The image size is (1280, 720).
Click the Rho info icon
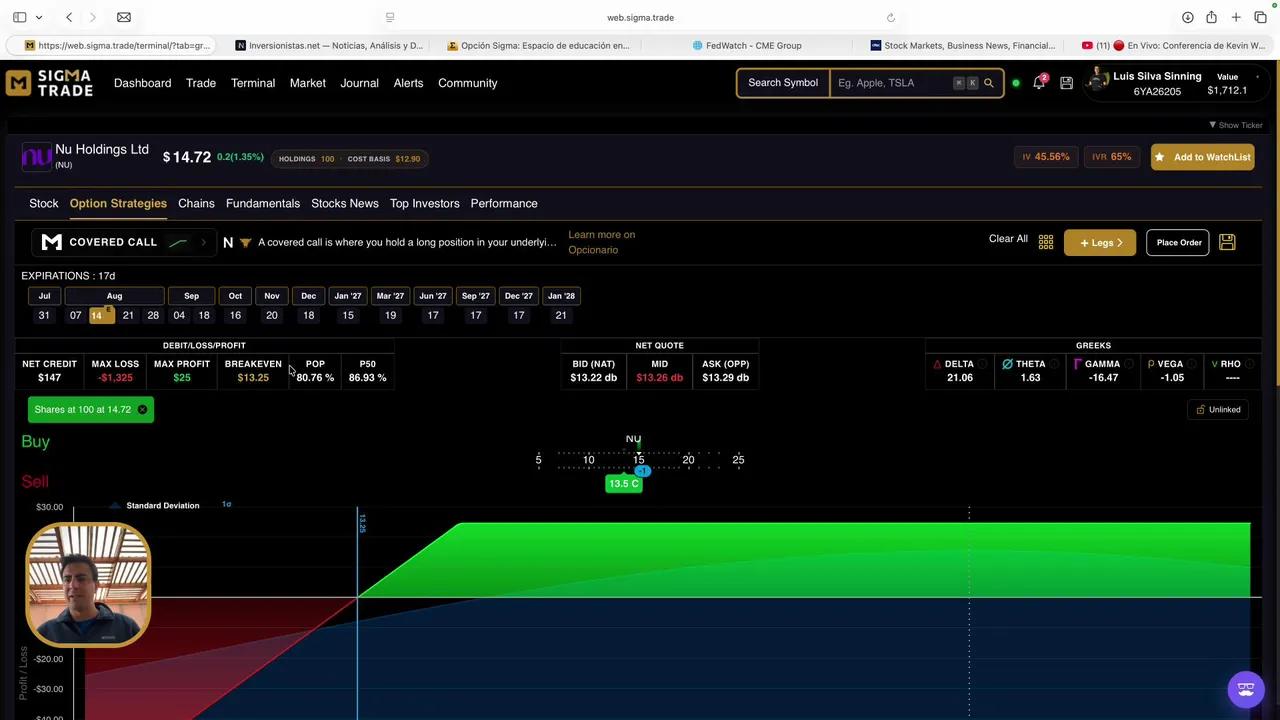pyautogui.click(x=1250, y=364)
